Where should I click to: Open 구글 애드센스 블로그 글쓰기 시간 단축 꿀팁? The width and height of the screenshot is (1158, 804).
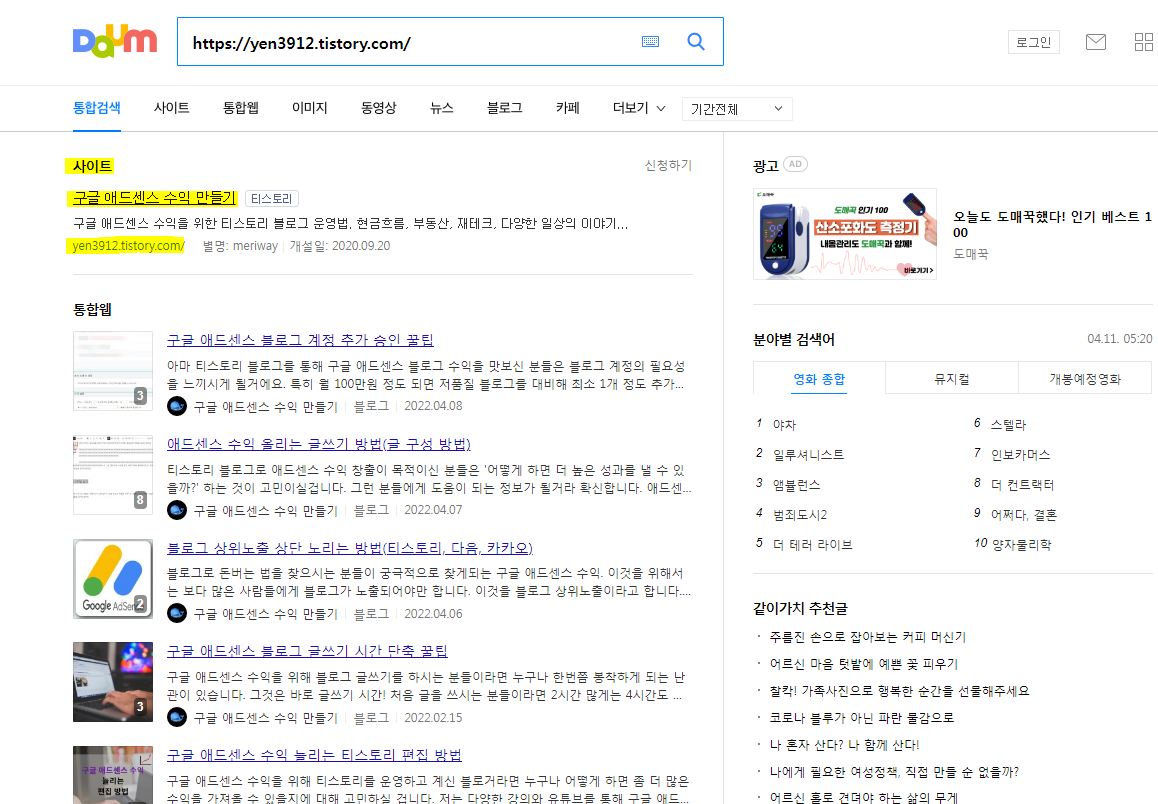(307, 651)
